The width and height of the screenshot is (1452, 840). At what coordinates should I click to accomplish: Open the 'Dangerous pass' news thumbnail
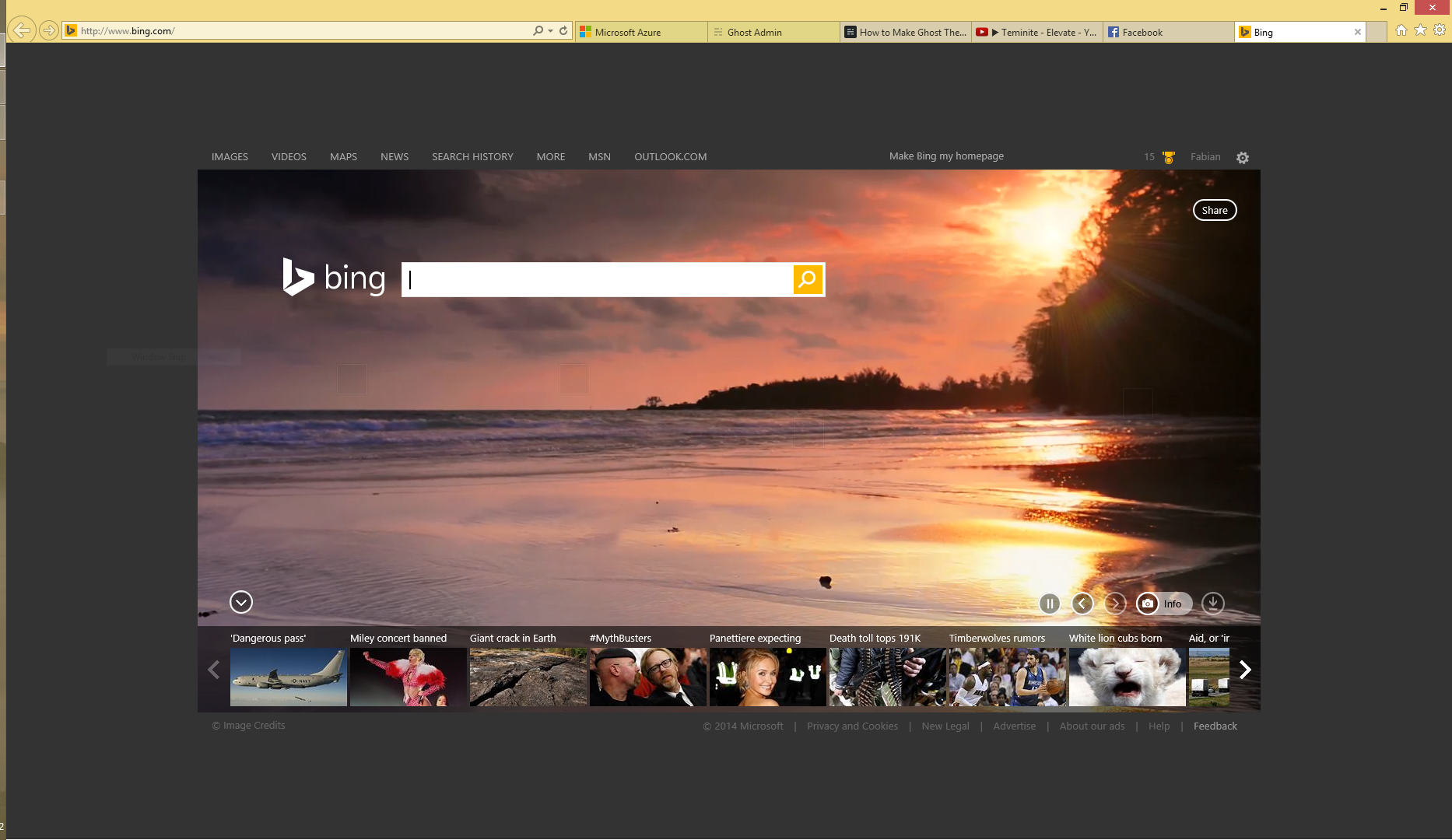[289, 677]
